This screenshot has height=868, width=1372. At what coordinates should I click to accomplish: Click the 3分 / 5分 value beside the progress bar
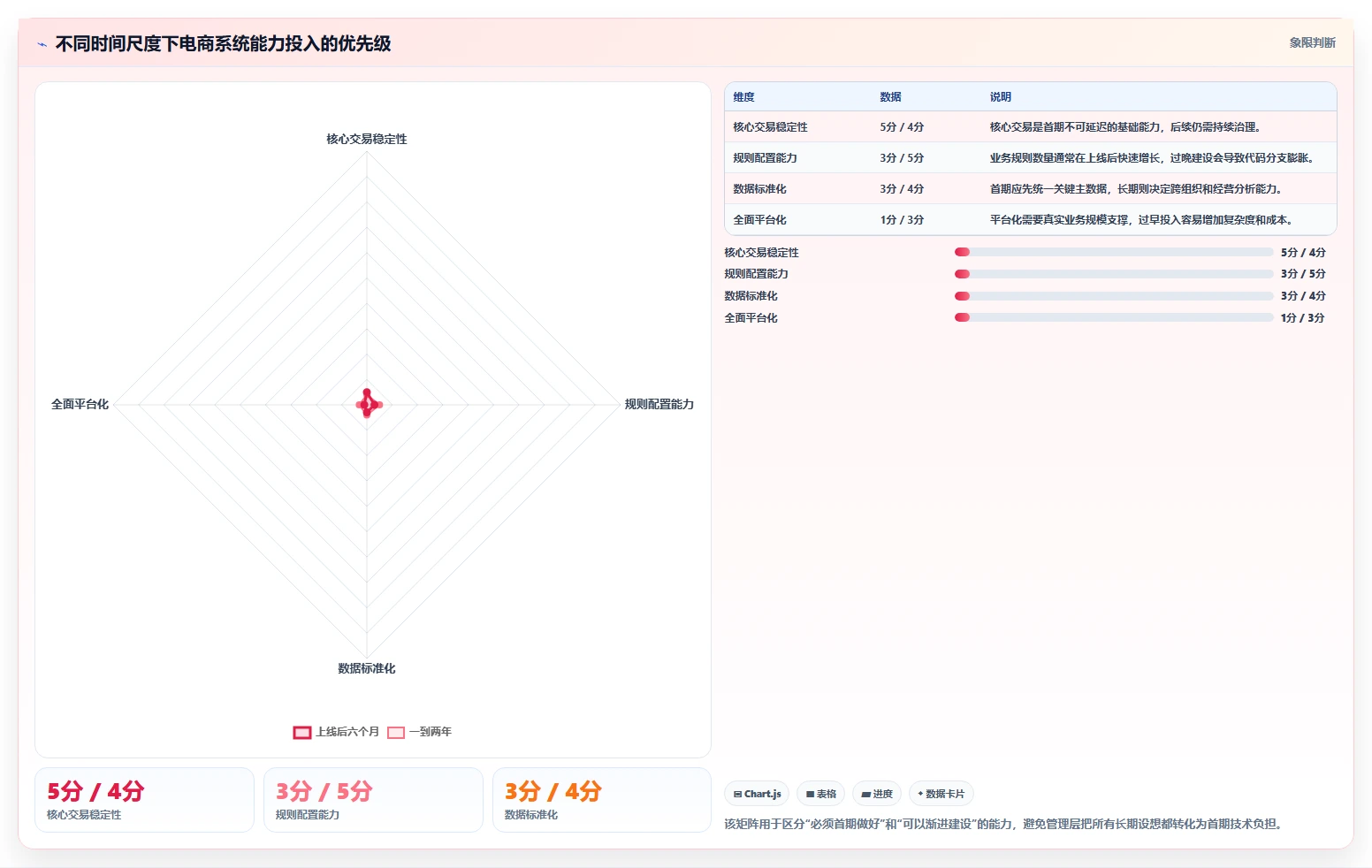pyautogui.click(x=1303, y=274)
